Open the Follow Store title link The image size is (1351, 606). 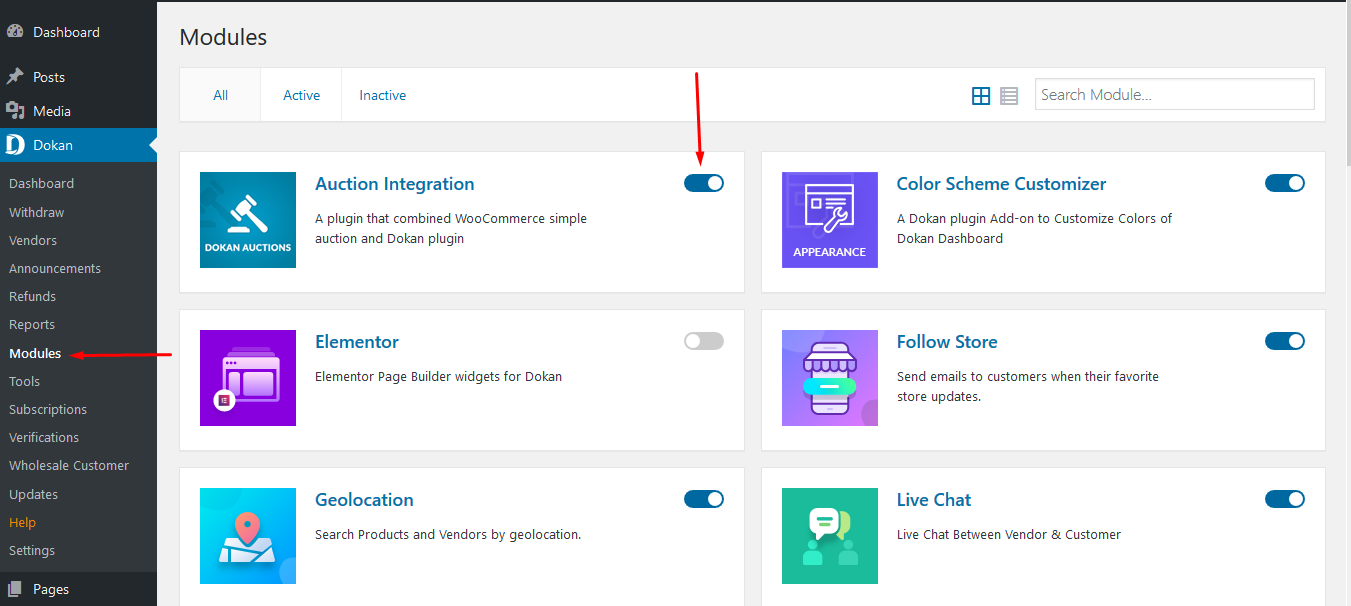coord(947,342)
